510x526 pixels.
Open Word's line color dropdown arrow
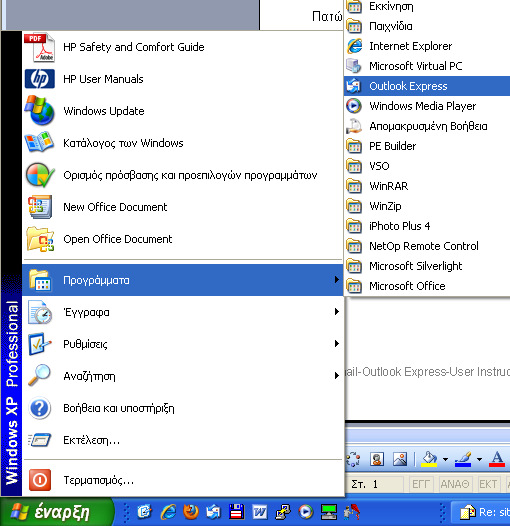[479, 459]
